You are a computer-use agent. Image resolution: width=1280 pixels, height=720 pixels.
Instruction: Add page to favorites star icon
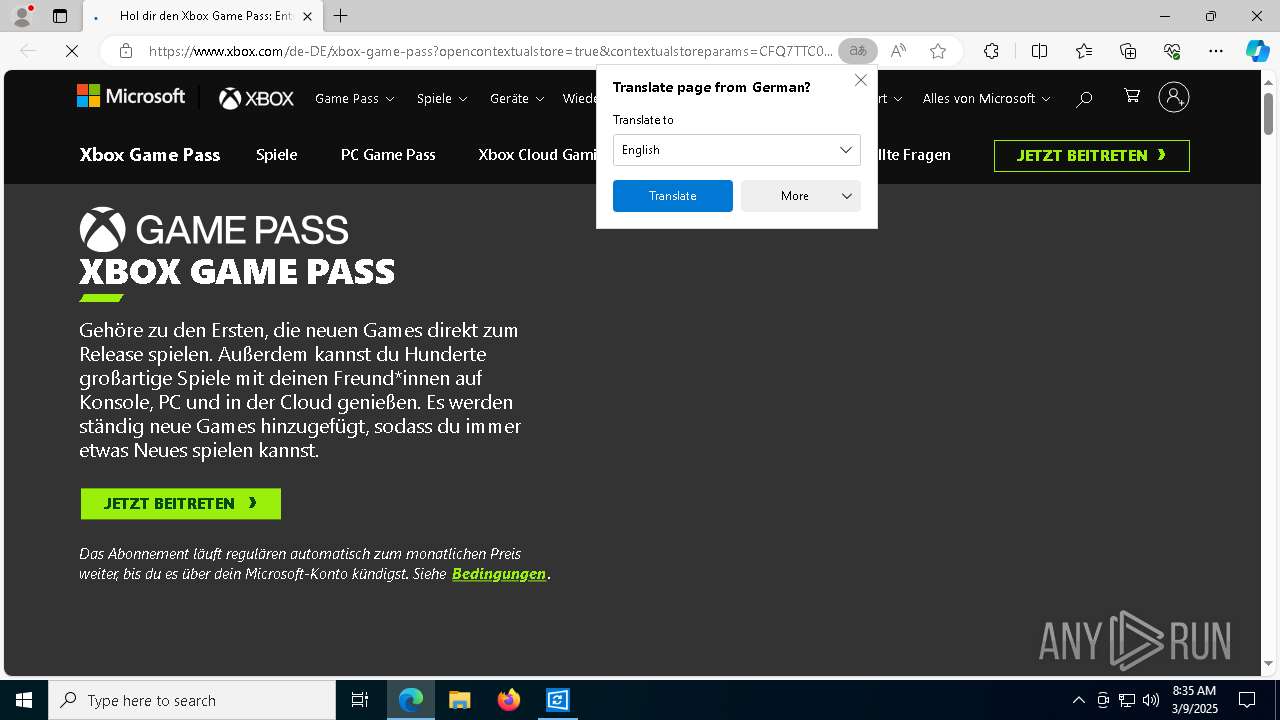pyautogui.click(x=937, y=51)
